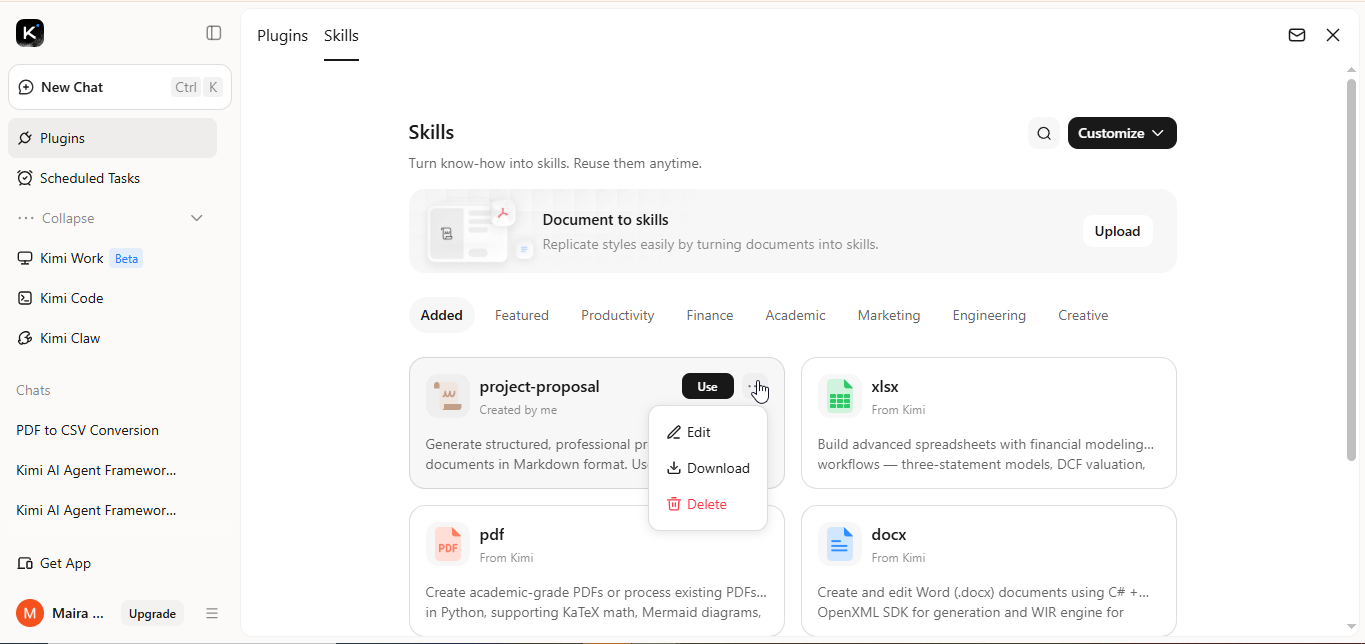1365x644 pixels.
Task: Click the Upload button
Action: coord(1117,231)
